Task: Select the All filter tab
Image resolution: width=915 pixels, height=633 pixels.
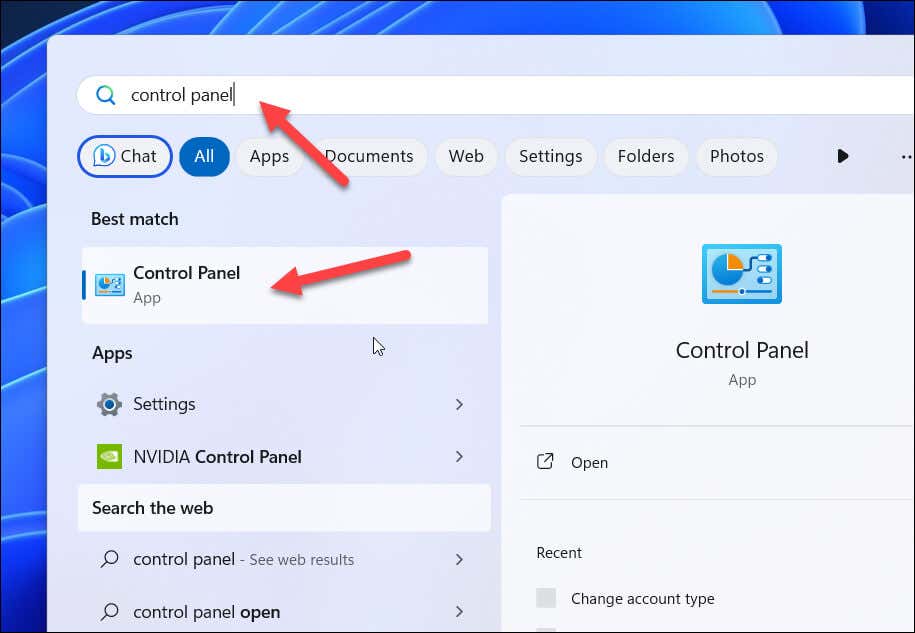Action: coord(204,156)
